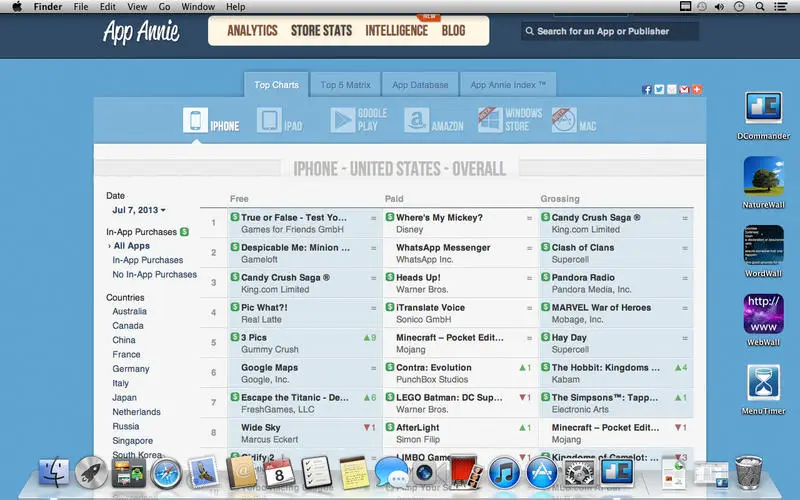Open the yellow Notes app in Dock
The image size is (800, 500).
354,472
